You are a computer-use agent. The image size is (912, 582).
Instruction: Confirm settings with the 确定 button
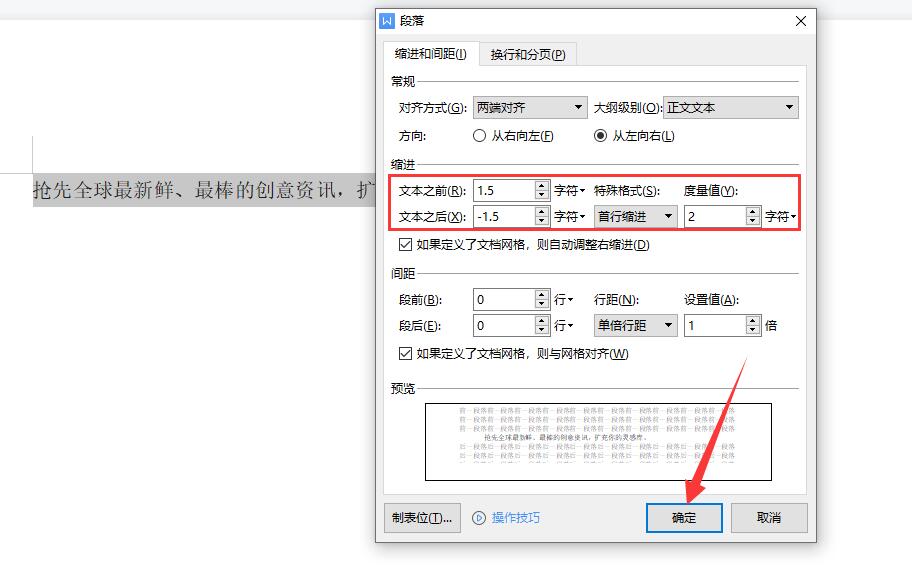(x=684, y=518)
